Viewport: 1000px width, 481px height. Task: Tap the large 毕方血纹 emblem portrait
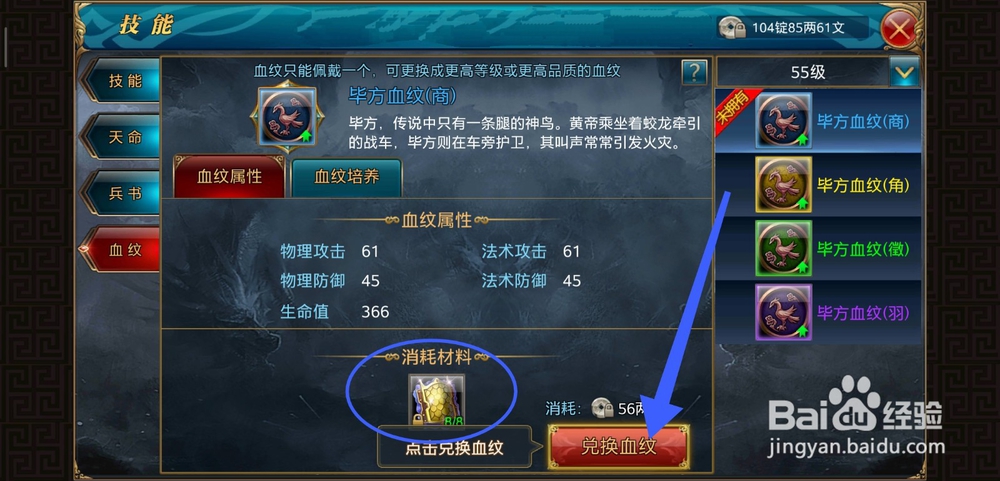coord(286,117)
